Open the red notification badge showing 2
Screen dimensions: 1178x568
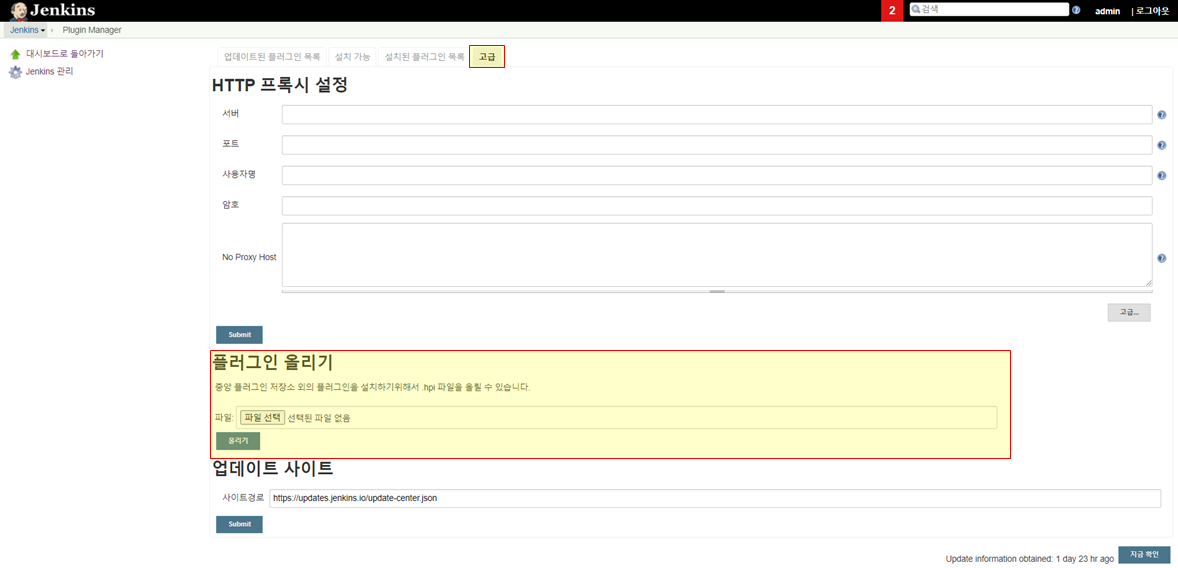pyautogui.click(x=892, y=11)
